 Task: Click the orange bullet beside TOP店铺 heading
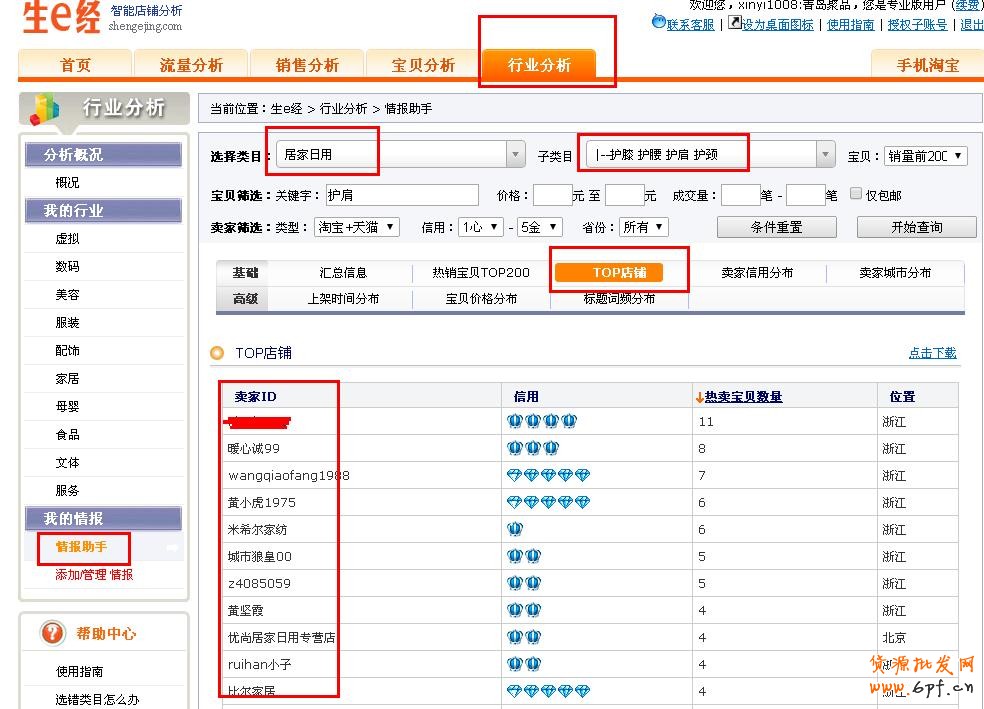[217, 353]
